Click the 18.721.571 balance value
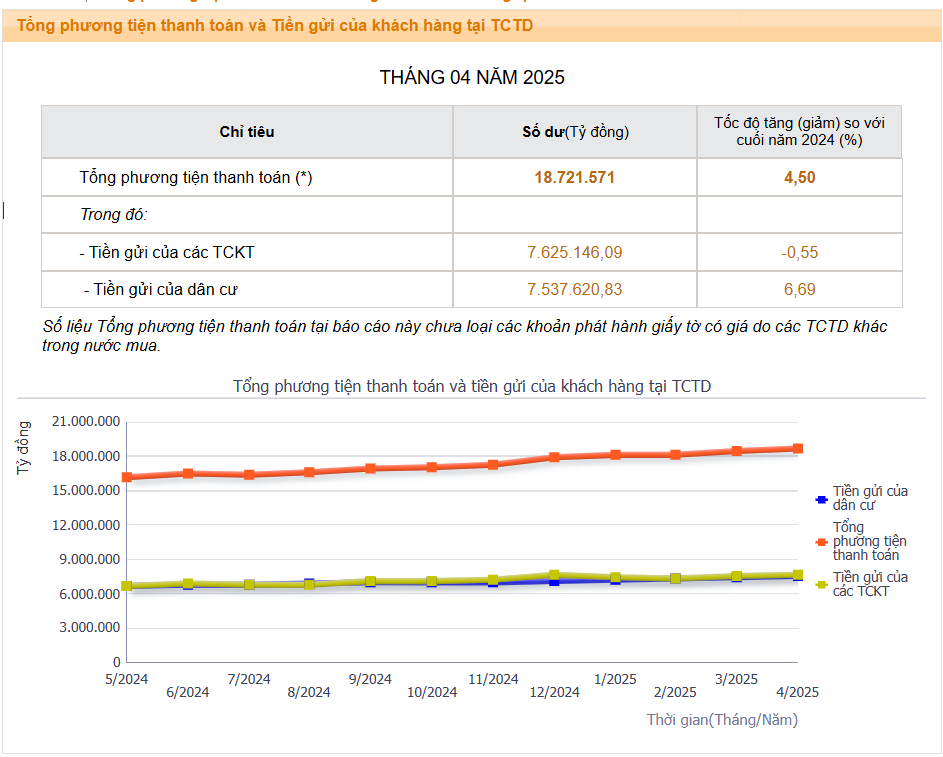The width and height of the screenshot is (943, 757). (x=575, y=177)
